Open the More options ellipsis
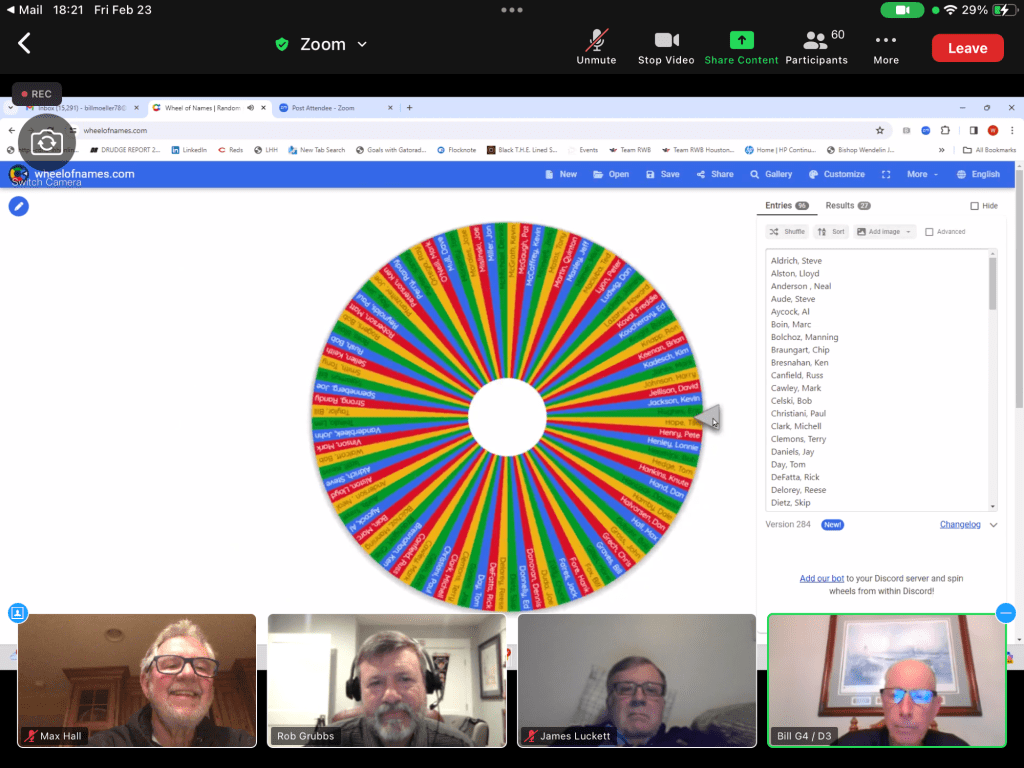This screenshot has width=1024, height=768. [x=885, y=41]
